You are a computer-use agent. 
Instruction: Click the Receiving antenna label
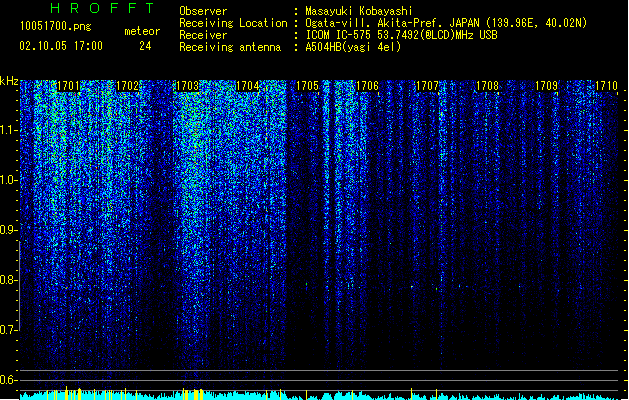230,47
